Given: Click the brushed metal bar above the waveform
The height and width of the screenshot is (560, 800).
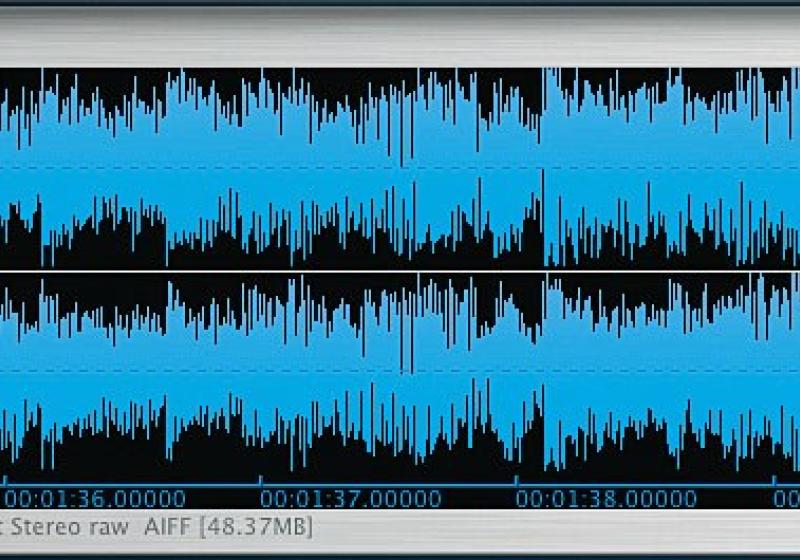Looking at the screenshot, I should [400, 36].
